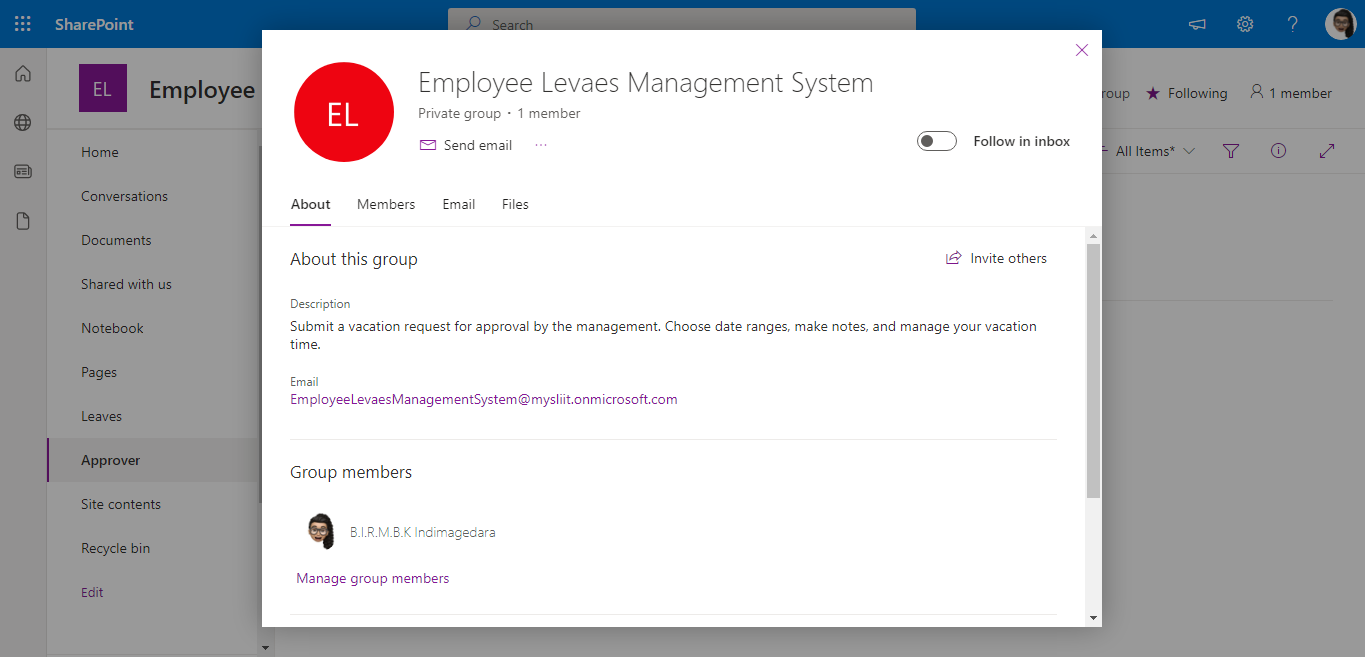The height and width of the screenshot is (657, 1365).
Task: Open the help question mark icon
Action: pyautogui.click(x=1293, y=24)
